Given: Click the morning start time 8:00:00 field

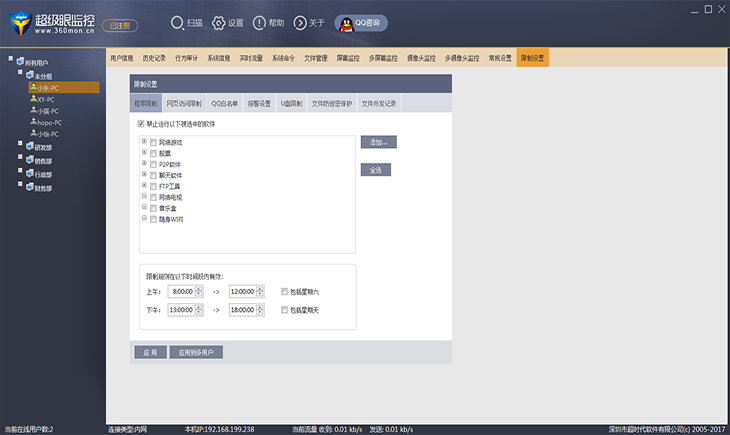Looking at the screenshot, I should [x=181, y=291].
